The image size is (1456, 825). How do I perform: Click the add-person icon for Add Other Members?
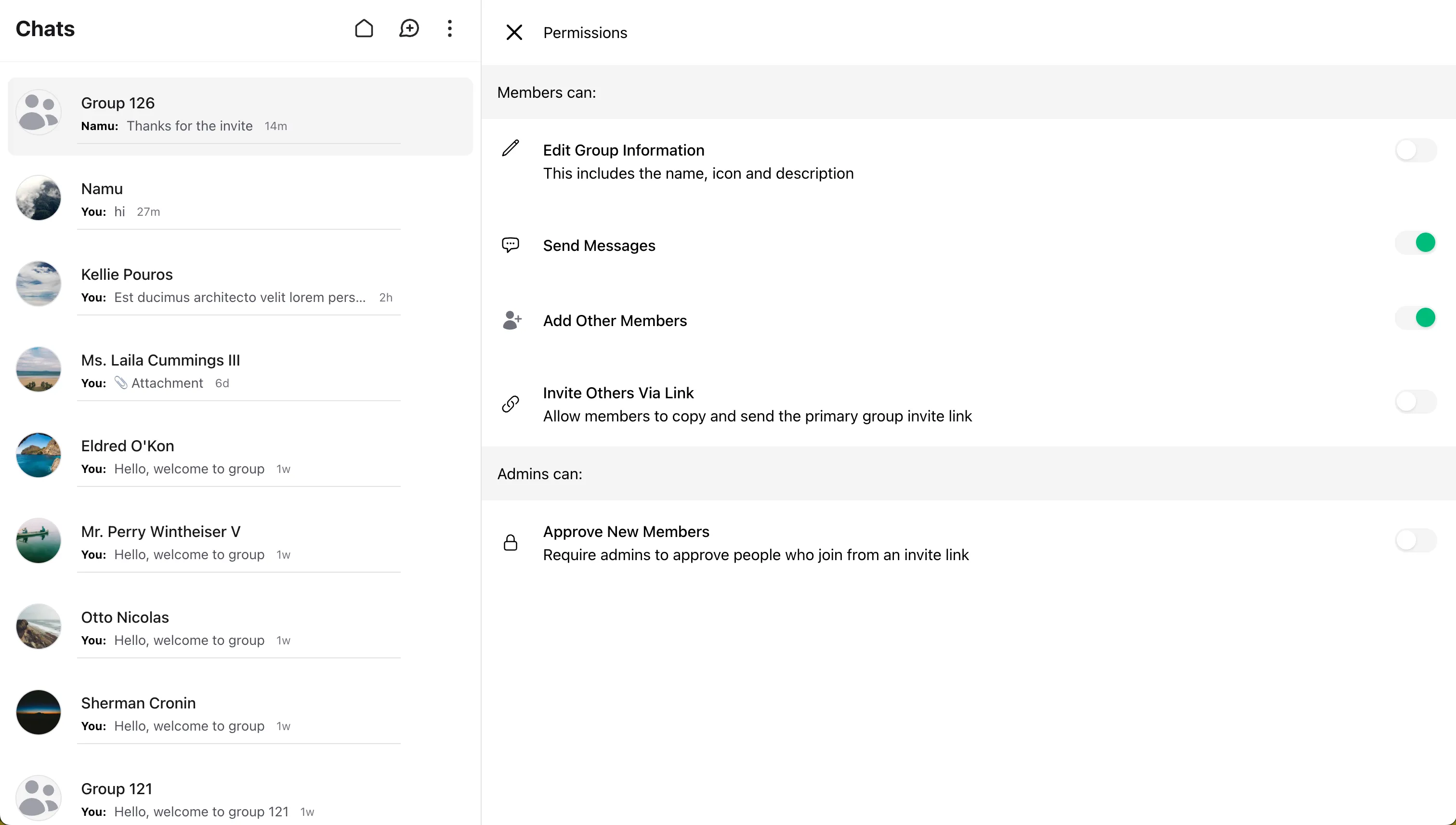[x=512, y=320]
